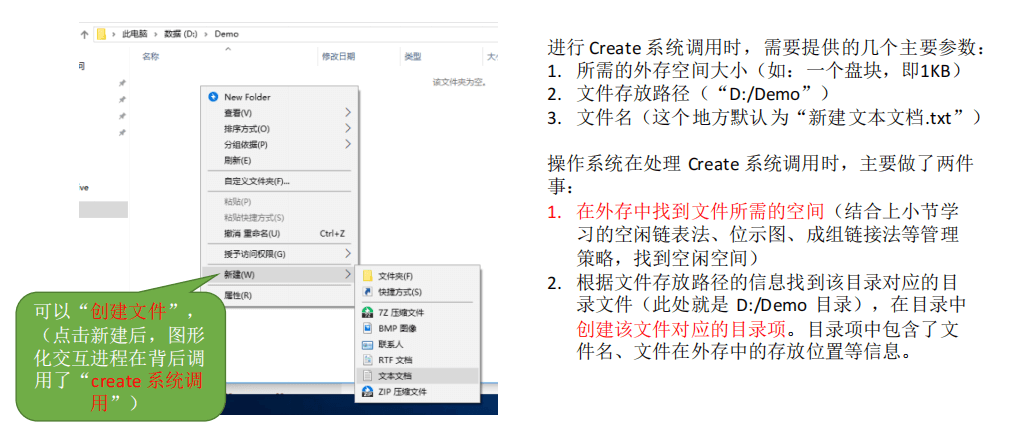1032x433 pixels.
Task: Choose 刷新(E) in the context menu
Action: tap(238, 160)
